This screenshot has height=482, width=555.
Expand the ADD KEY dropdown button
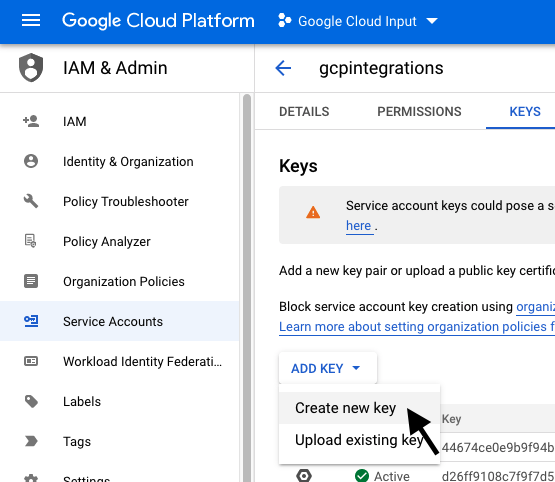click(328, 368)
